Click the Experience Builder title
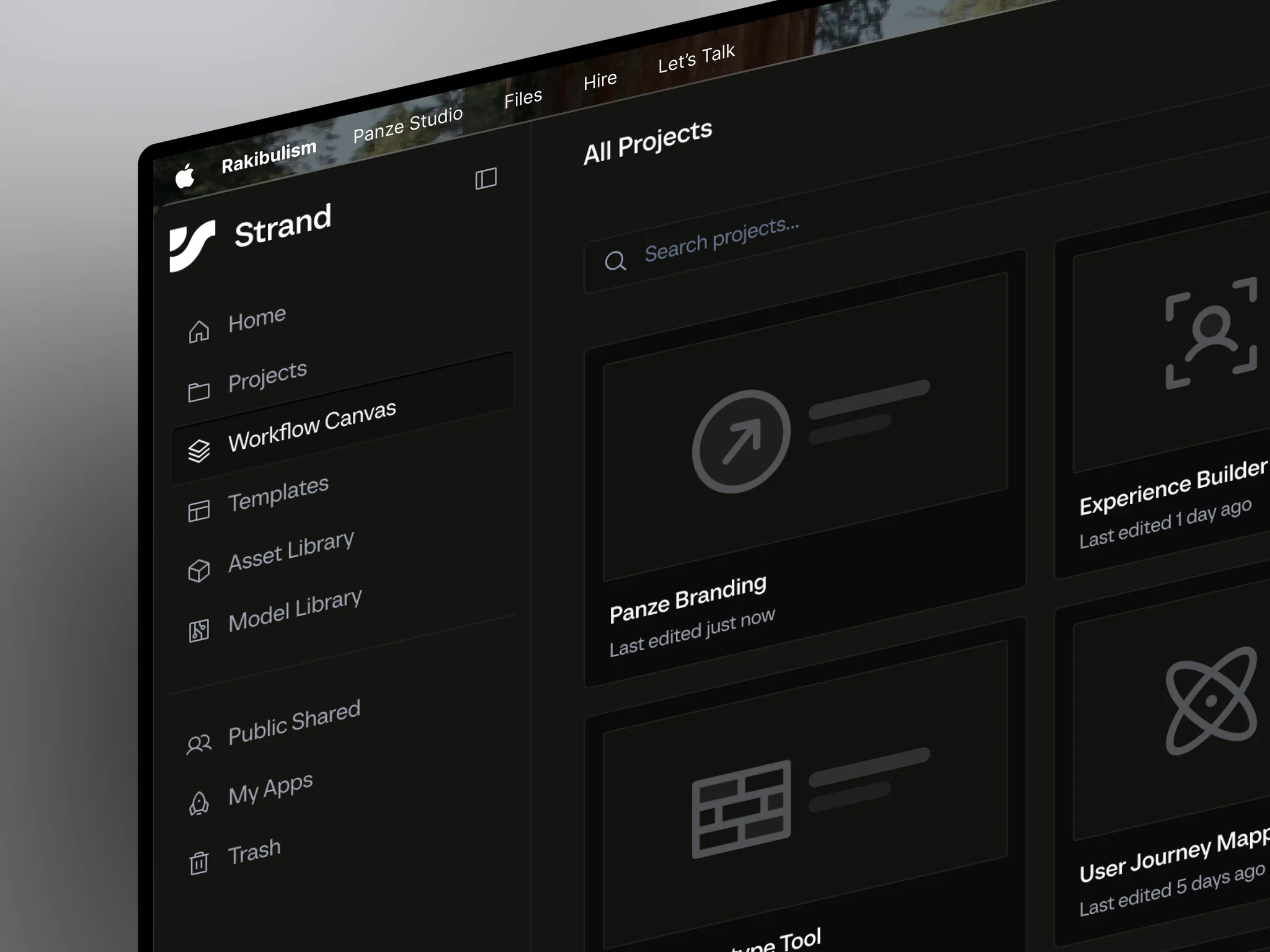Viewport: 1270px width, 952px height. (1173, 487)
